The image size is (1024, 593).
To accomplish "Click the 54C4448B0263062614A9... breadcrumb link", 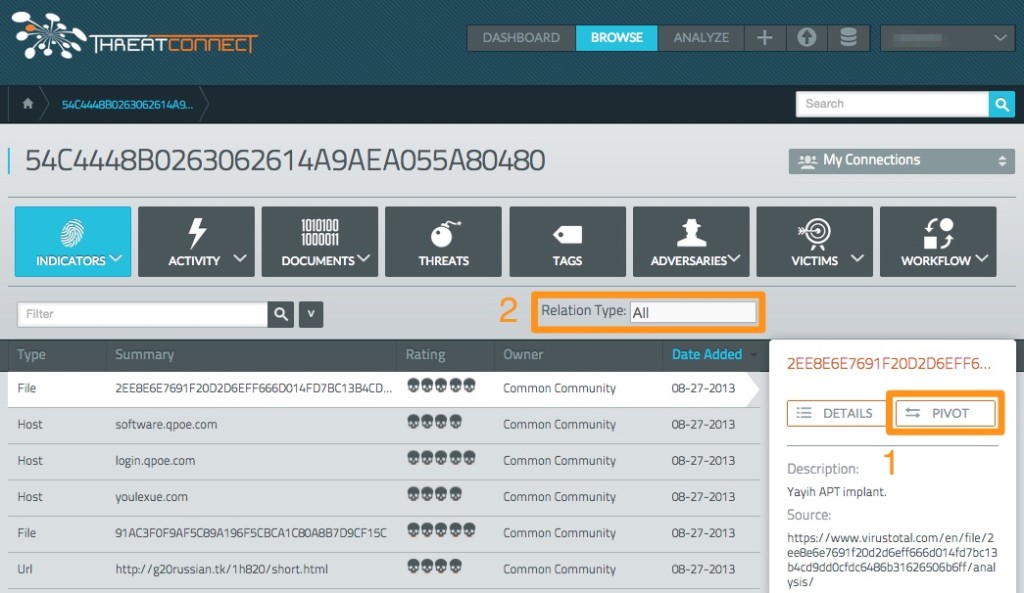I will point(127,104).
